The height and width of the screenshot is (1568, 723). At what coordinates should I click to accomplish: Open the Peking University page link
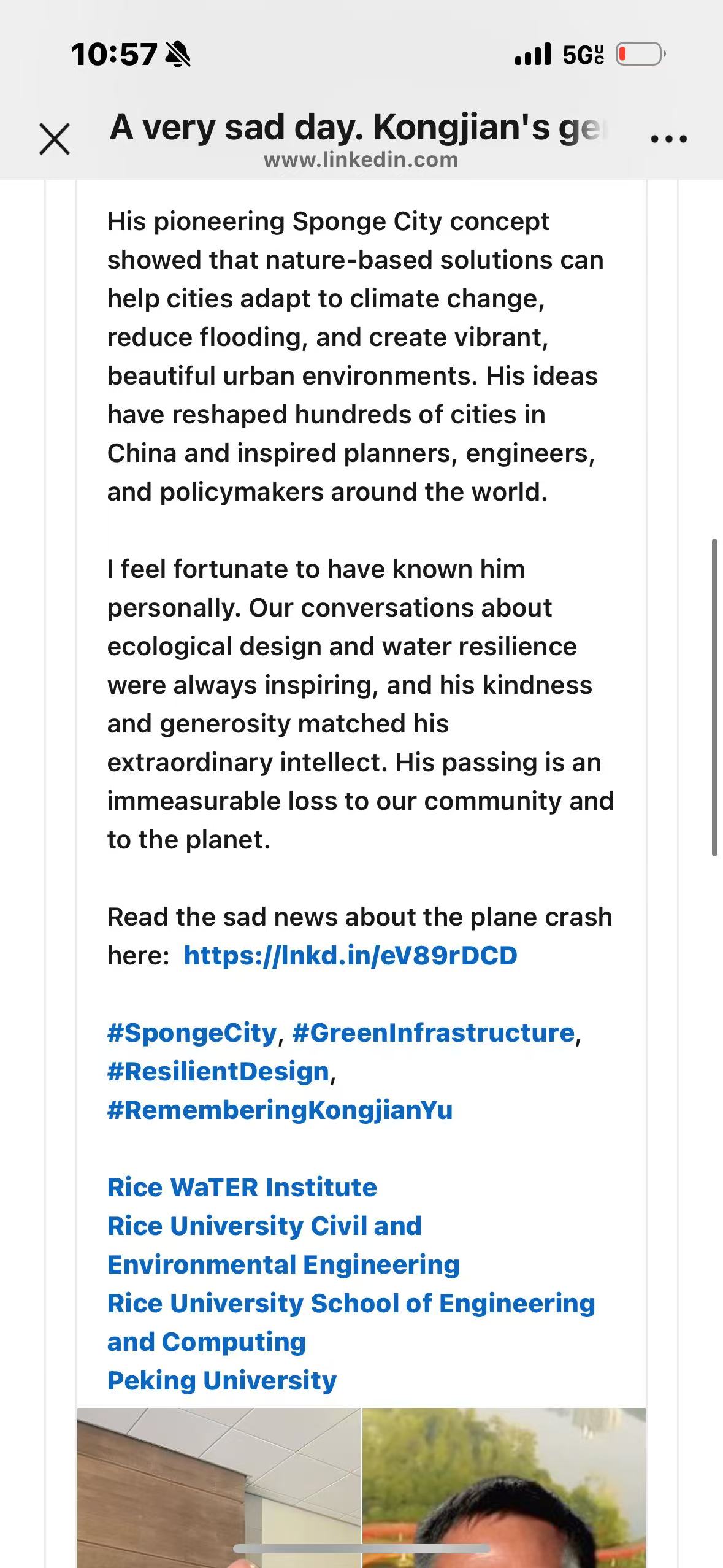tap(222, 1381)
